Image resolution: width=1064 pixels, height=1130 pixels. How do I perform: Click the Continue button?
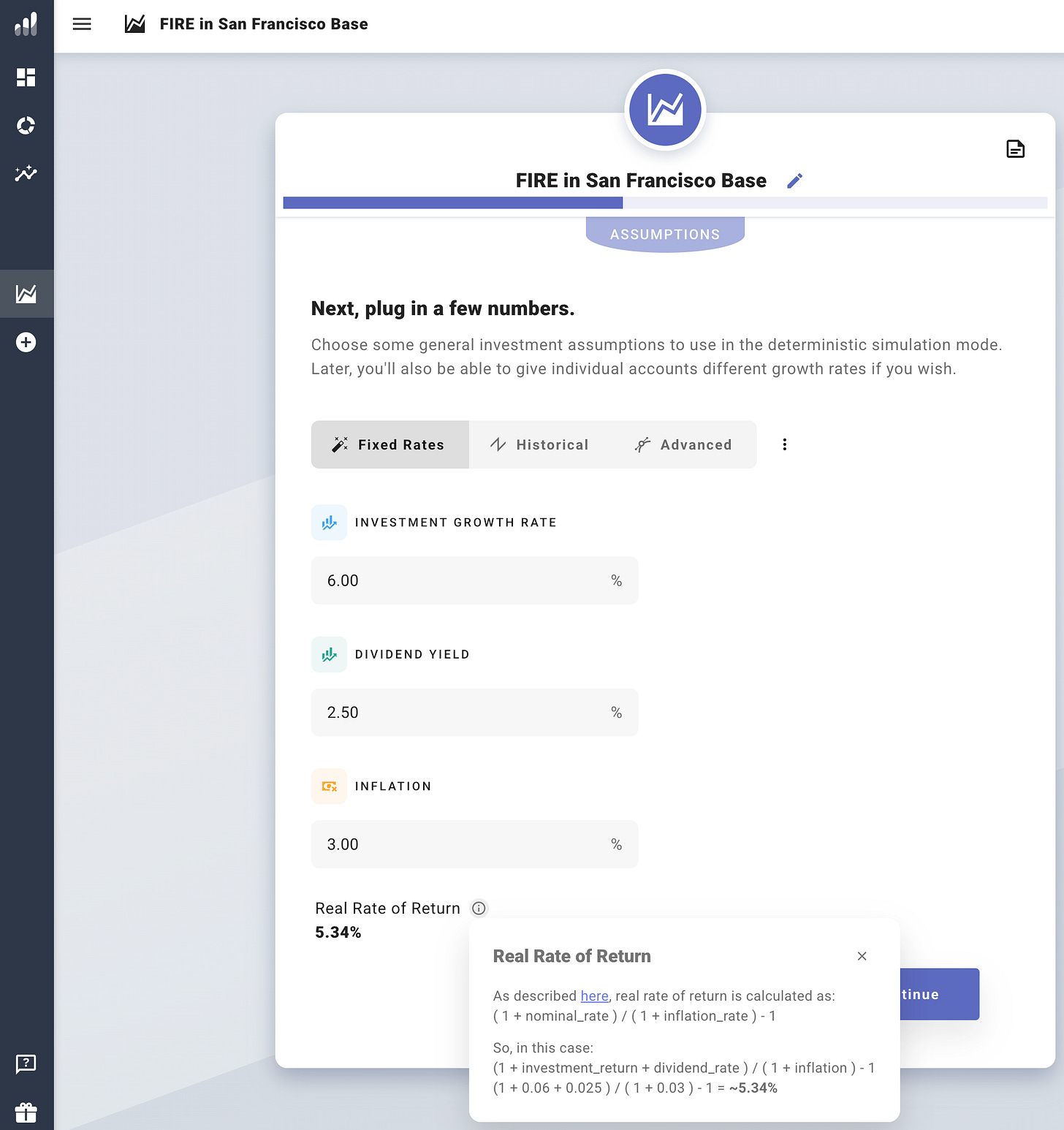[939, 994]
